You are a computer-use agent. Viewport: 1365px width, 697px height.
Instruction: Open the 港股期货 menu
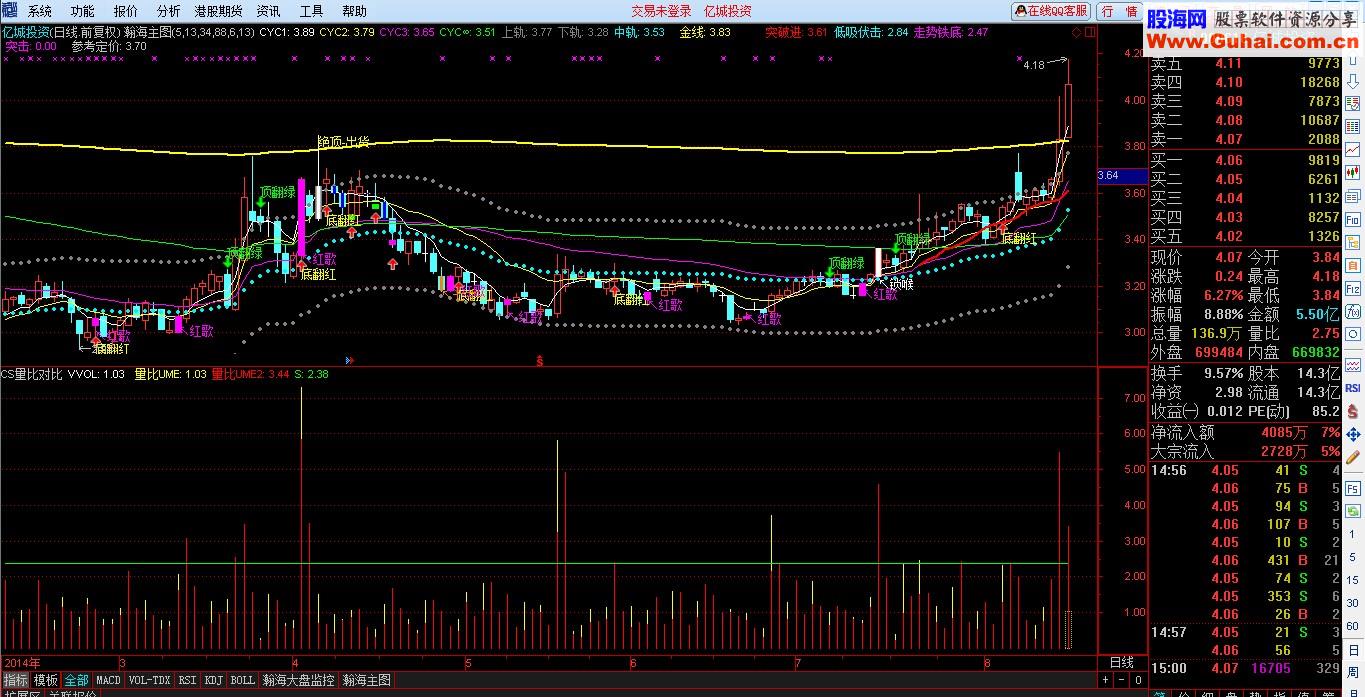pos(219,11)
